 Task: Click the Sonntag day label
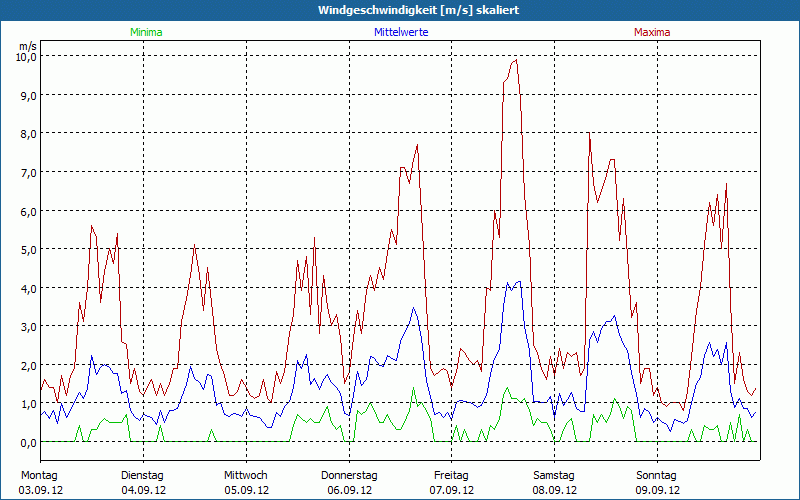click(656, 476)
